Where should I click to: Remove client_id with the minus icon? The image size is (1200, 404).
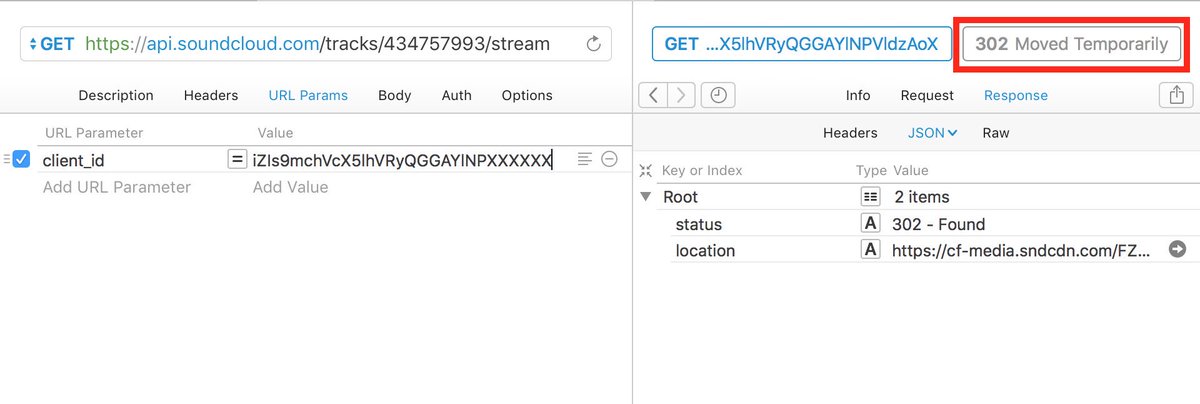(609, 159)
